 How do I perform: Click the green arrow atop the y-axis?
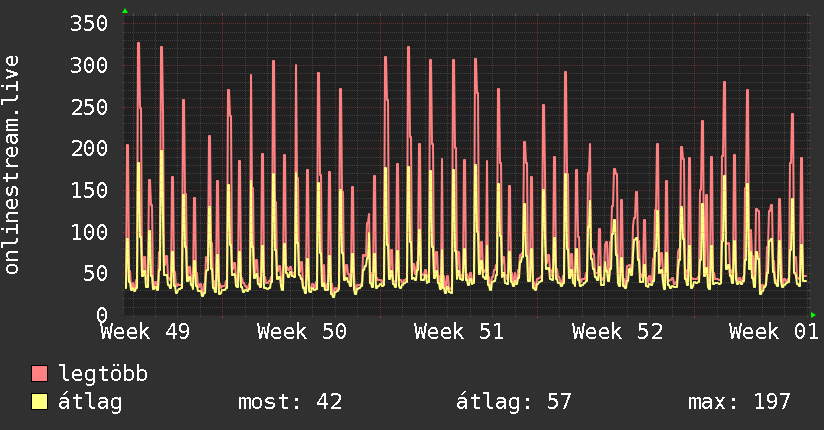pos(125,11)
